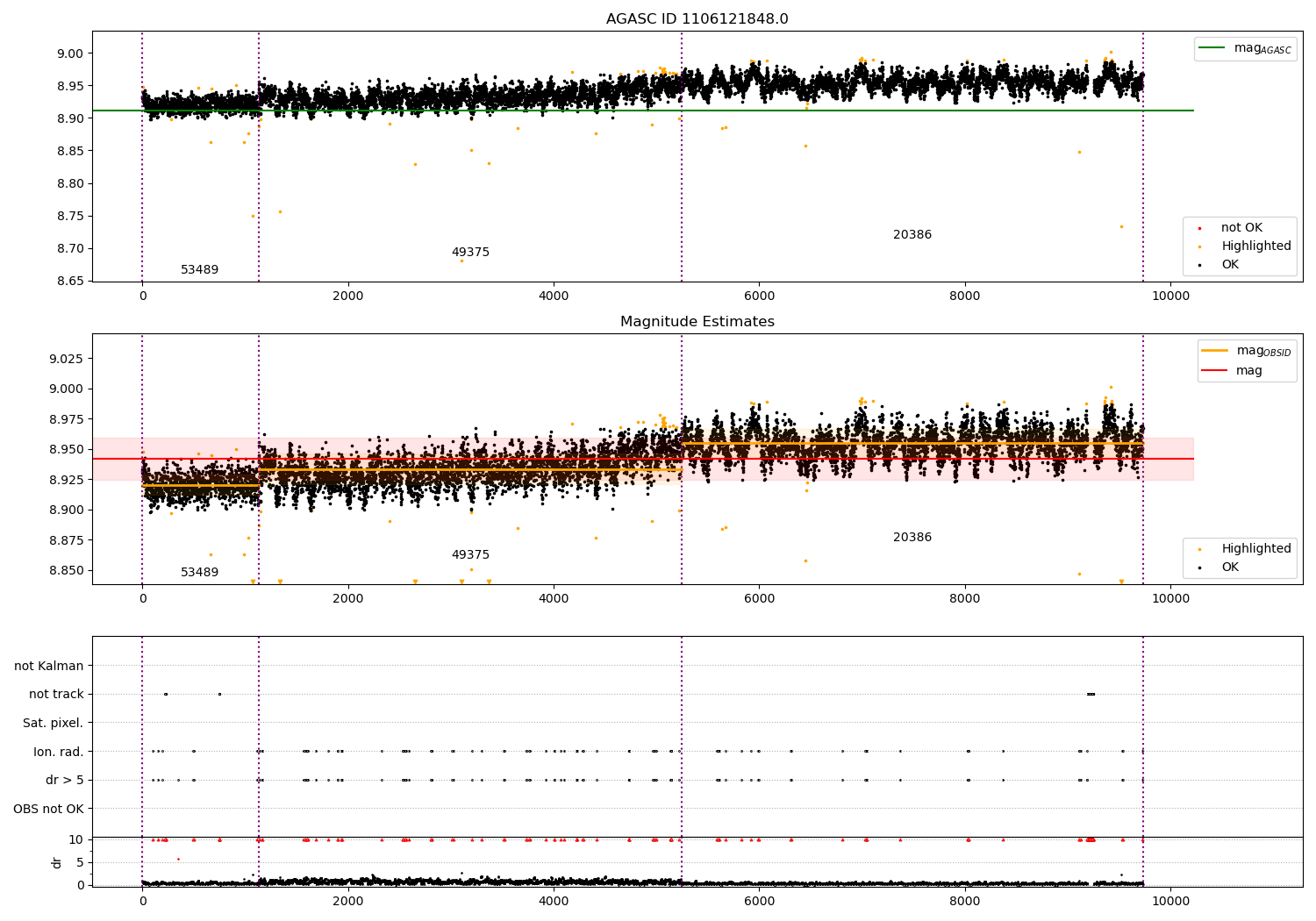Click the 'dr' axis label
The height and width of the screenshot is (921, 1316).
click(x=57, y=862)
